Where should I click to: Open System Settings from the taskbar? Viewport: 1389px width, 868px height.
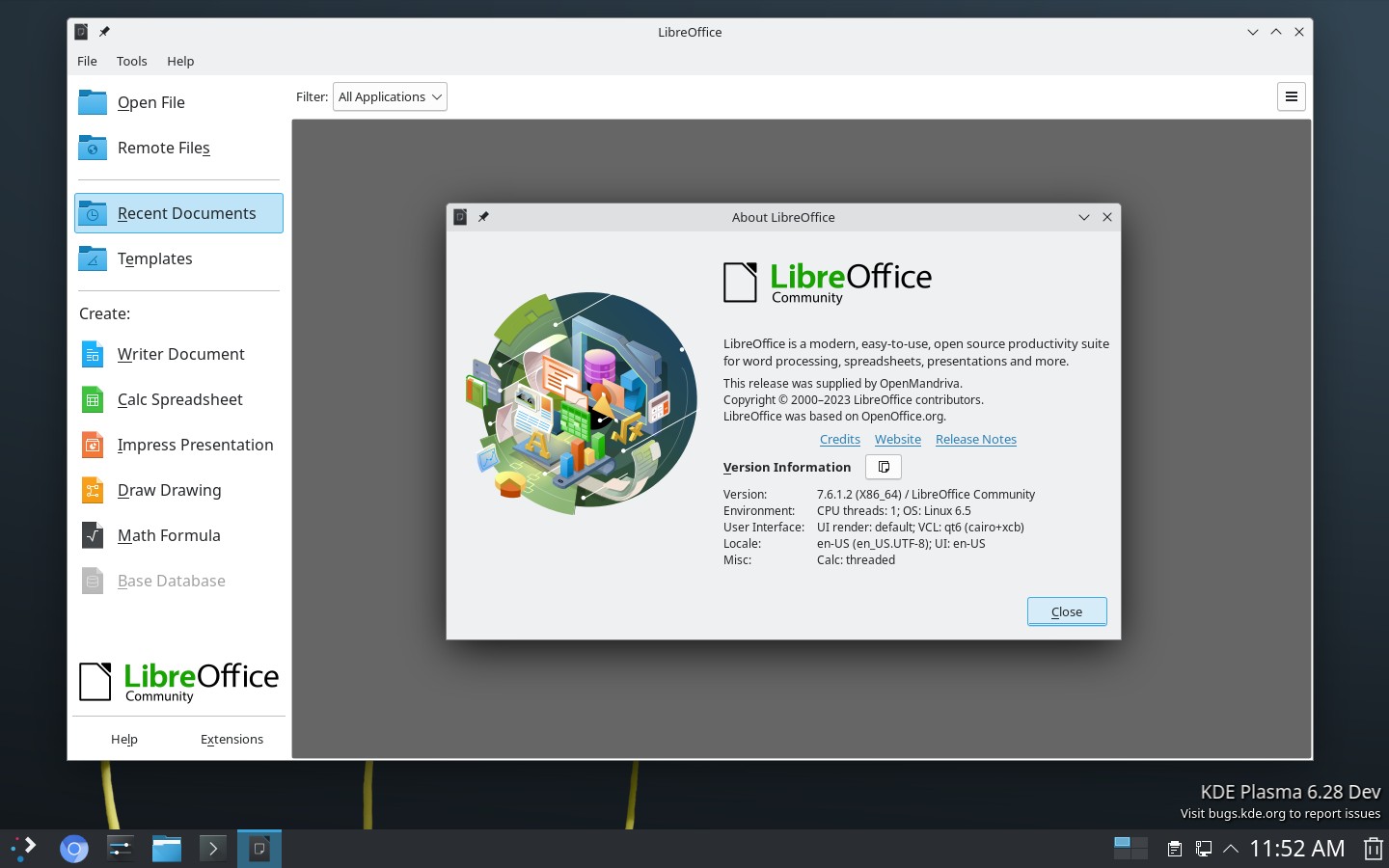click(120, 849)
